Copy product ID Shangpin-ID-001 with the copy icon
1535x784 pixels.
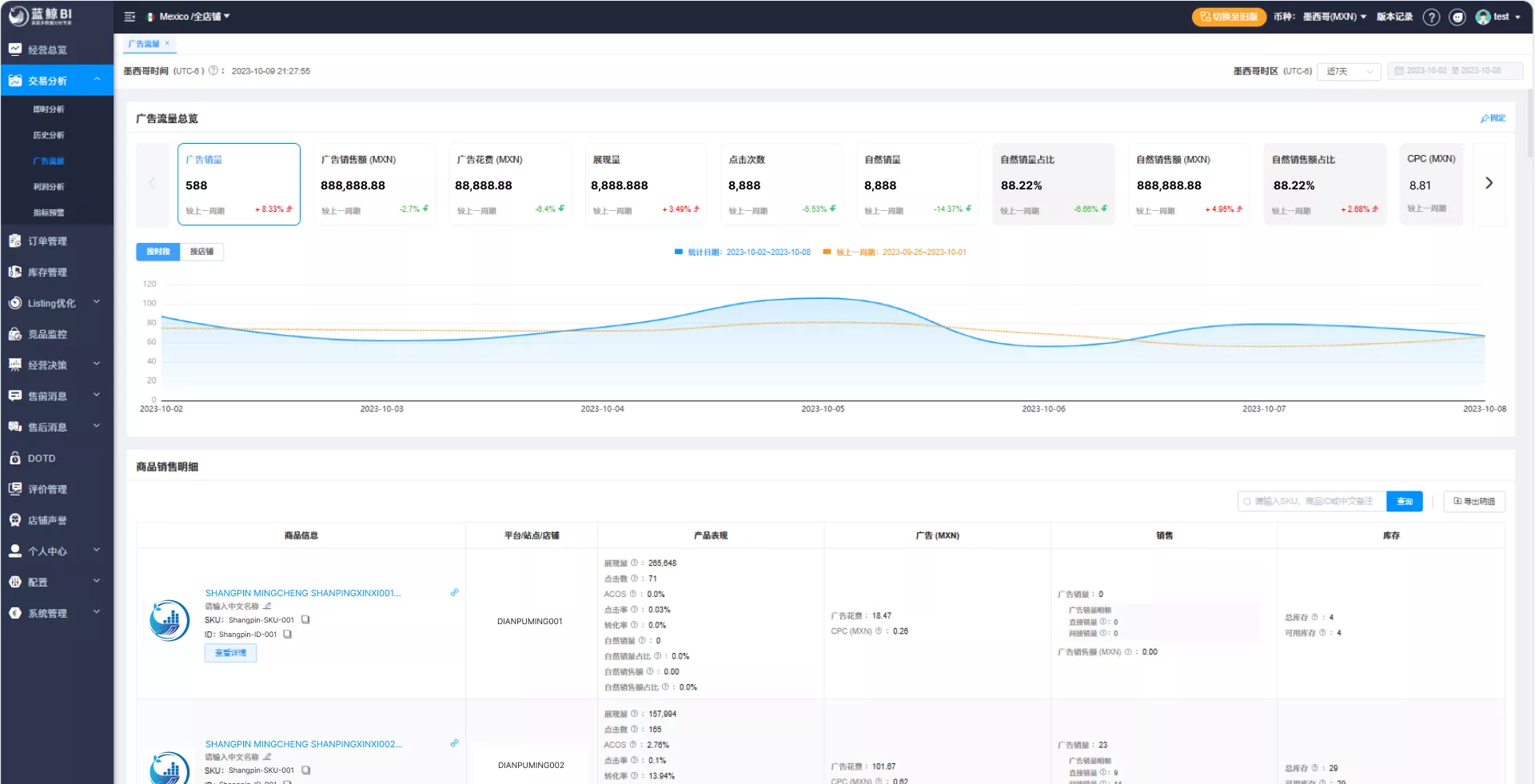tap(288, 635)
